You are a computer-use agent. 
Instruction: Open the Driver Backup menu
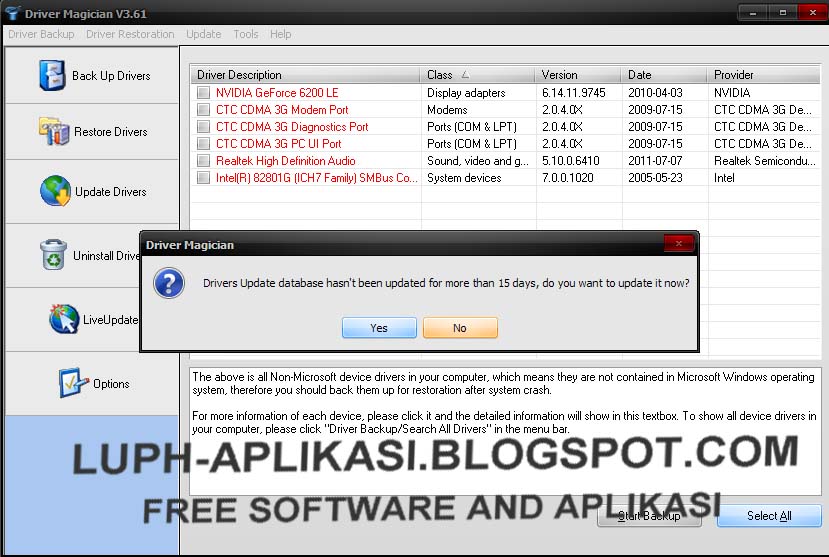pos(41,34)
